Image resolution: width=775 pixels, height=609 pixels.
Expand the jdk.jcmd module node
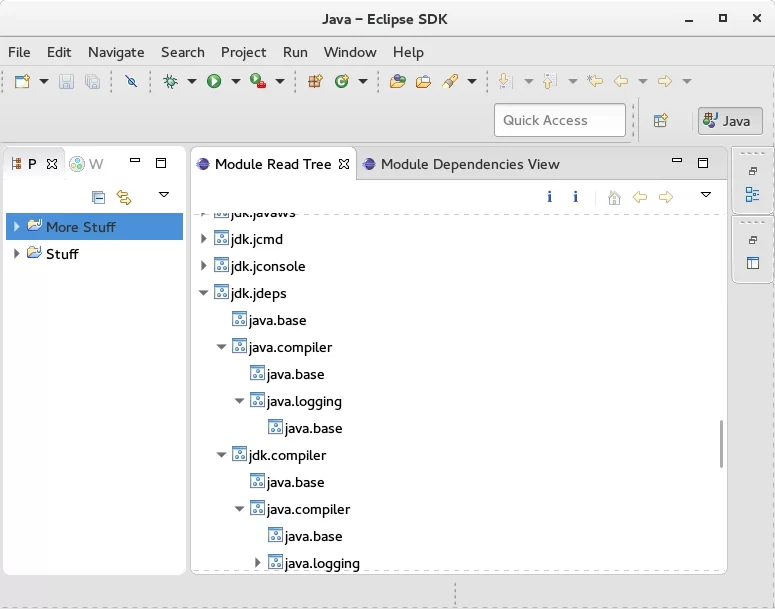click(204, 239)
